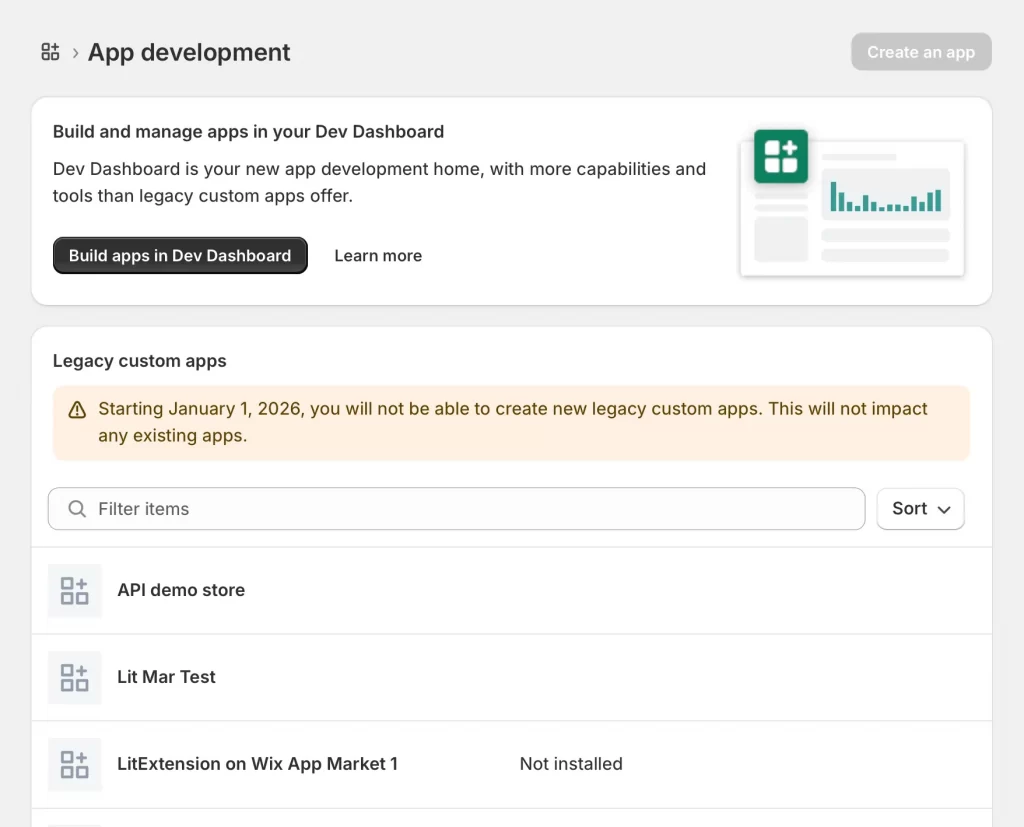Click the warning triangle in the notice banner
This screenshot has height=827, width=1024.
(77, 409)
